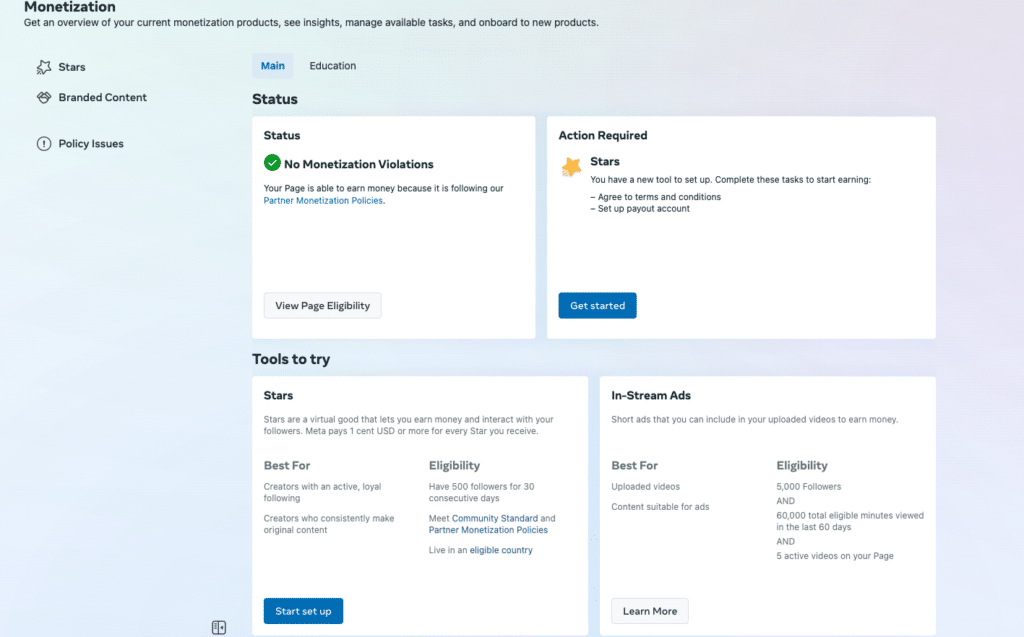
Task: Click the Get started button
Action: 597,306
